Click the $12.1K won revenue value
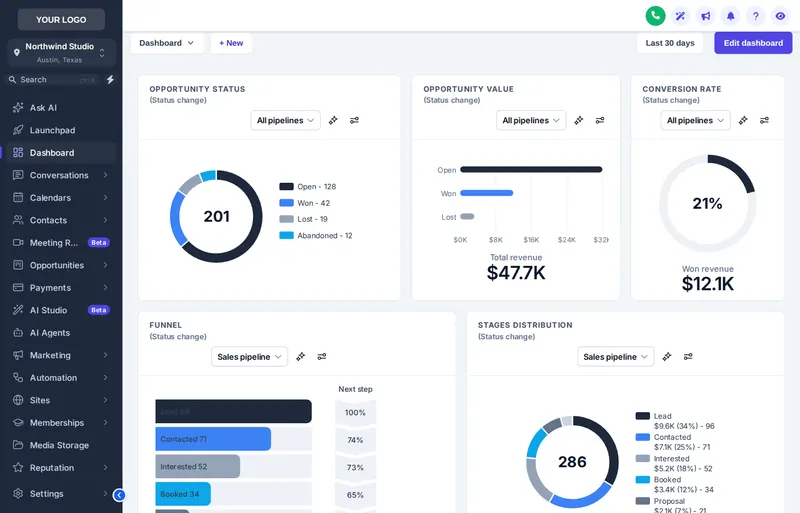Screen dimensions: 800x513 tap(708, 284)
